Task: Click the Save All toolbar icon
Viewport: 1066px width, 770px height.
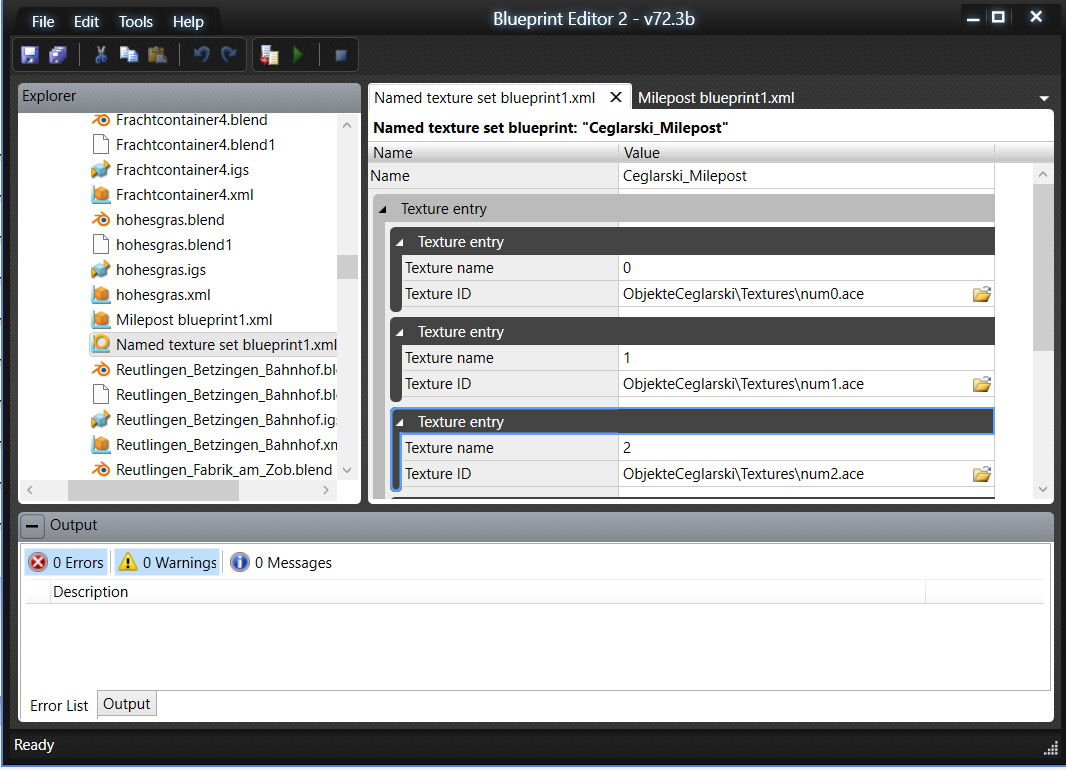Action: pyautogui.click(x=58, y=55)
